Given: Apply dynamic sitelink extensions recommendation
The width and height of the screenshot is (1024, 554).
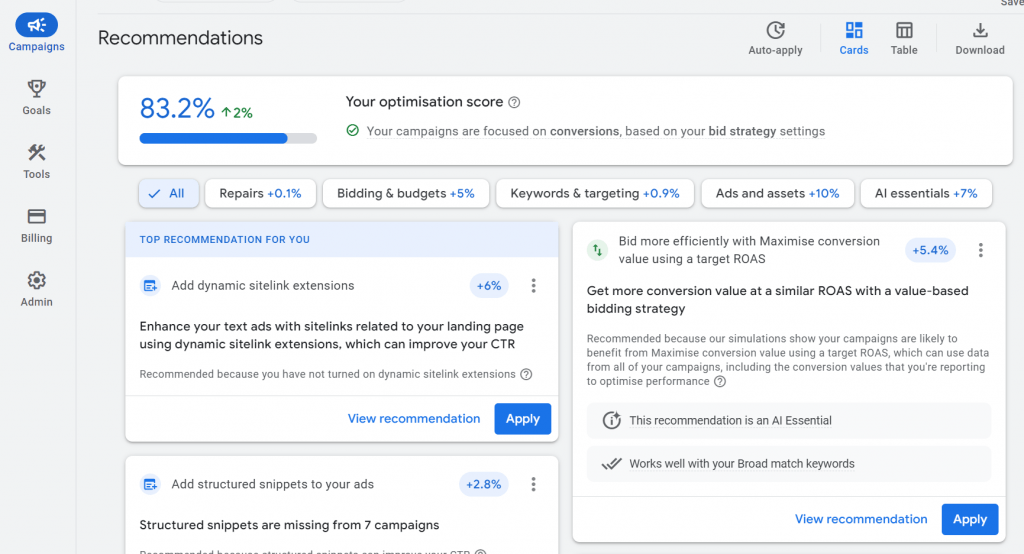Looking at the screenshot, I should pos(522,419).
